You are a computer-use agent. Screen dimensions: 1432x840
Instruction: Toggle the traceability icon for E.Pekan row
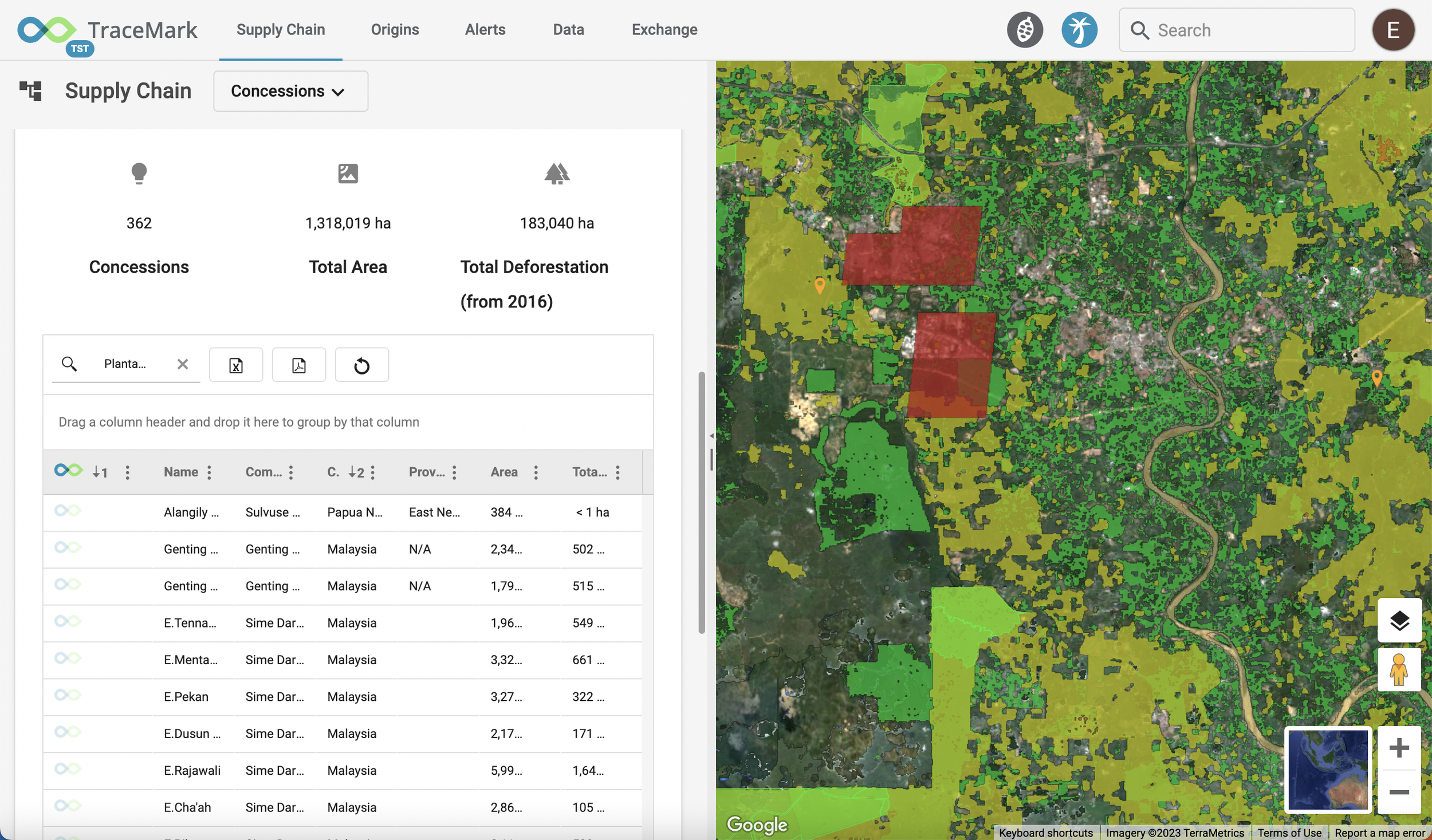click(x=68, y=695)
